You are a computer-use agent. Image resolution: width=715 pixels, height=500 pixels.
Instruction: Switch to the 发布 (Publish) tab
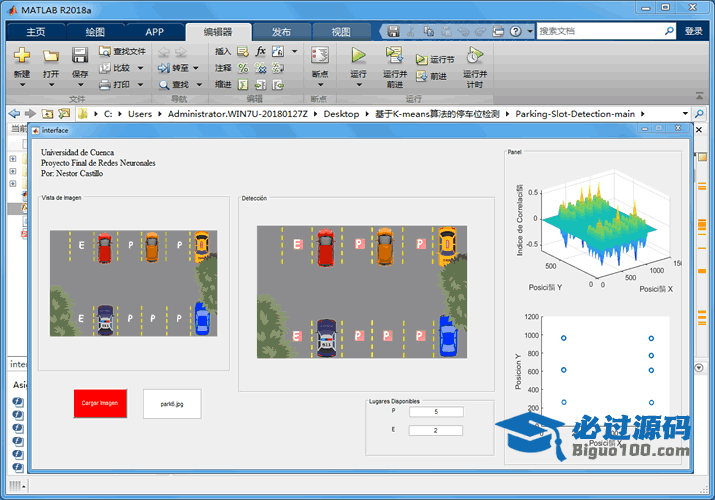pyautogui.click(x=281, y=31)
